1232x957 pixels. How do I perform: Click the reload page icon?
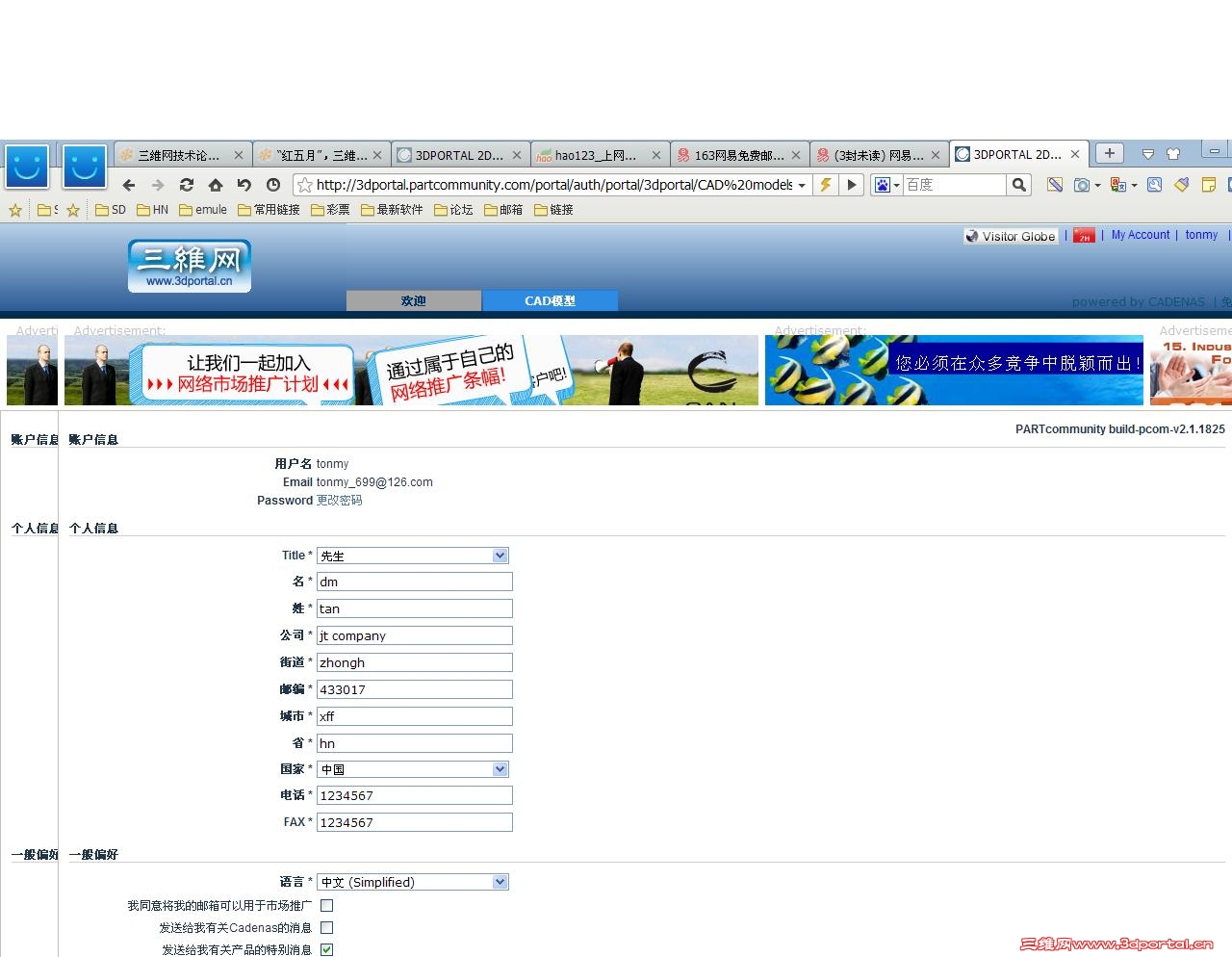[188, 185]
